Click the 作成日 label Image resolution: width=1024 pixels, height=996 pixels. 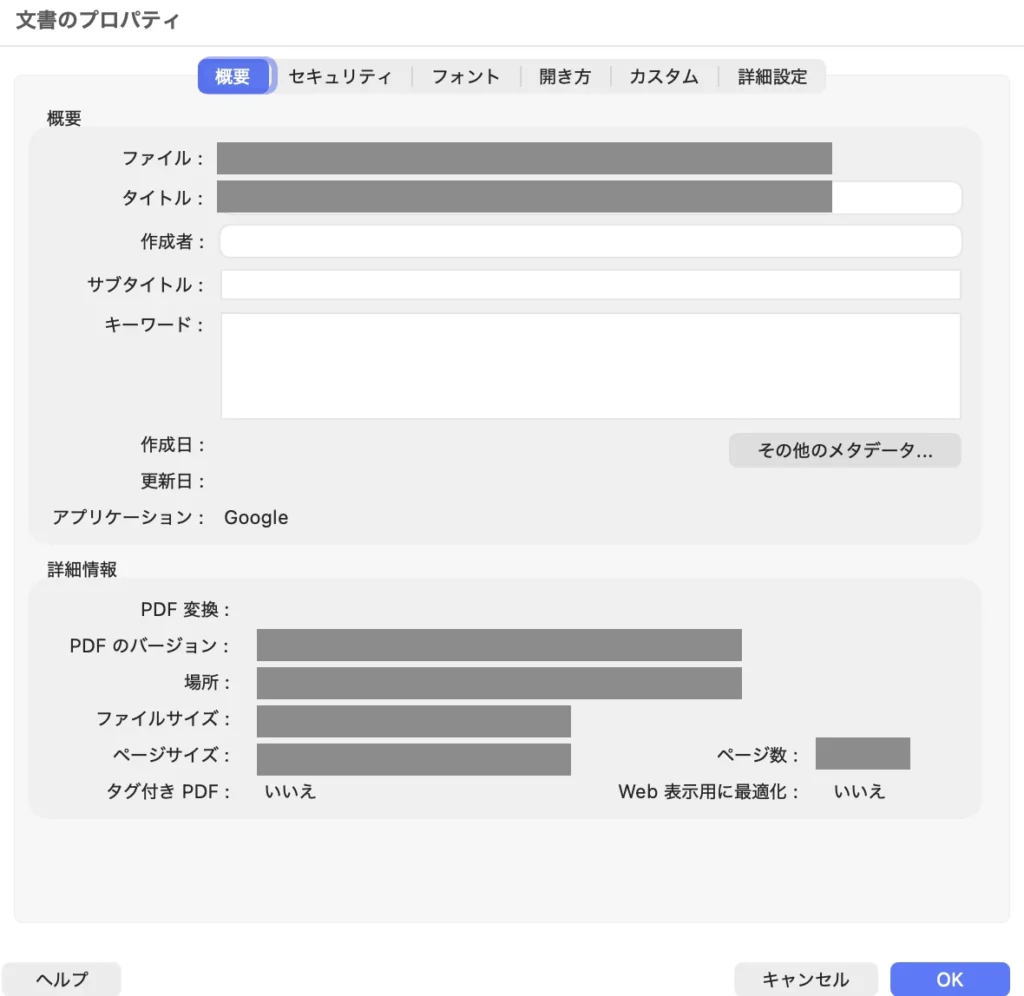click(172, 445)
